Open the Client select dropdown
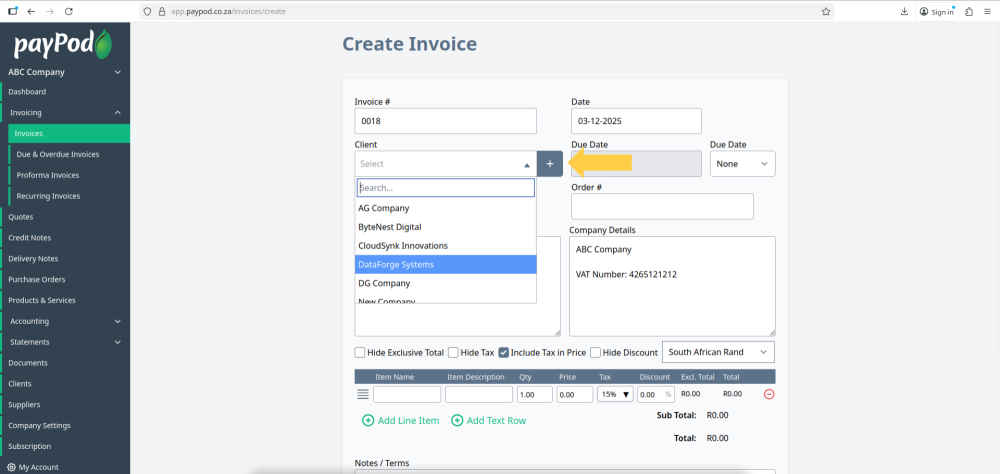1000x474 pixels. point(446,164)
